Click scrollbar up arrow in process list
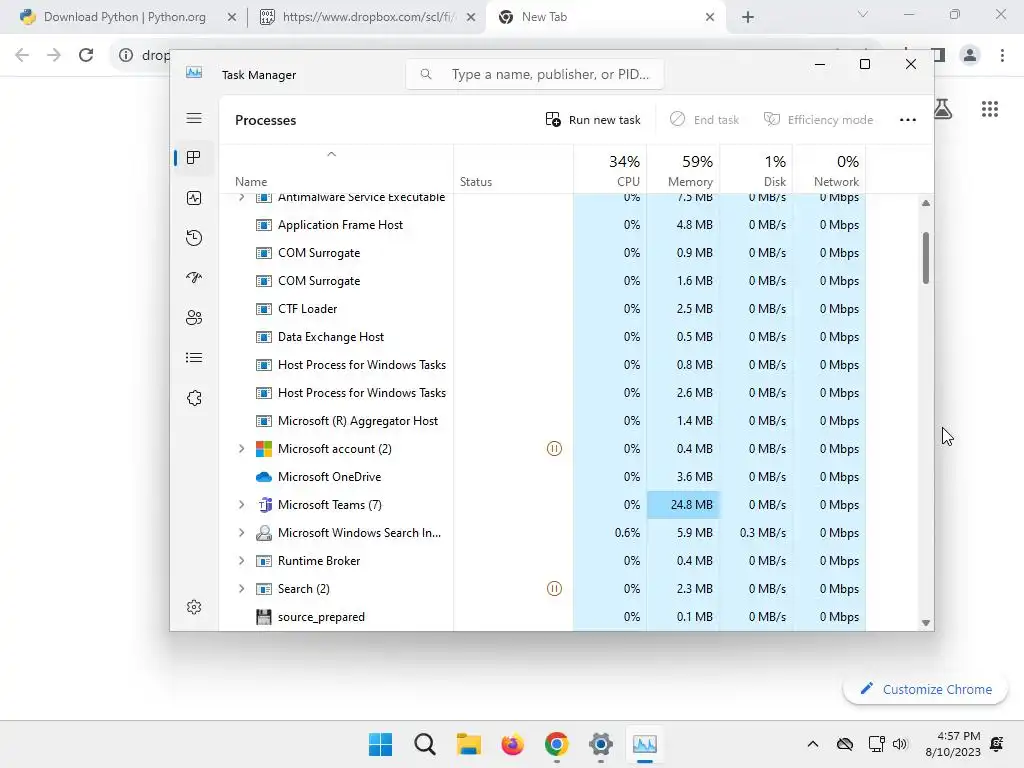This screenshot has height=768, width=1024. pos(925,203)
